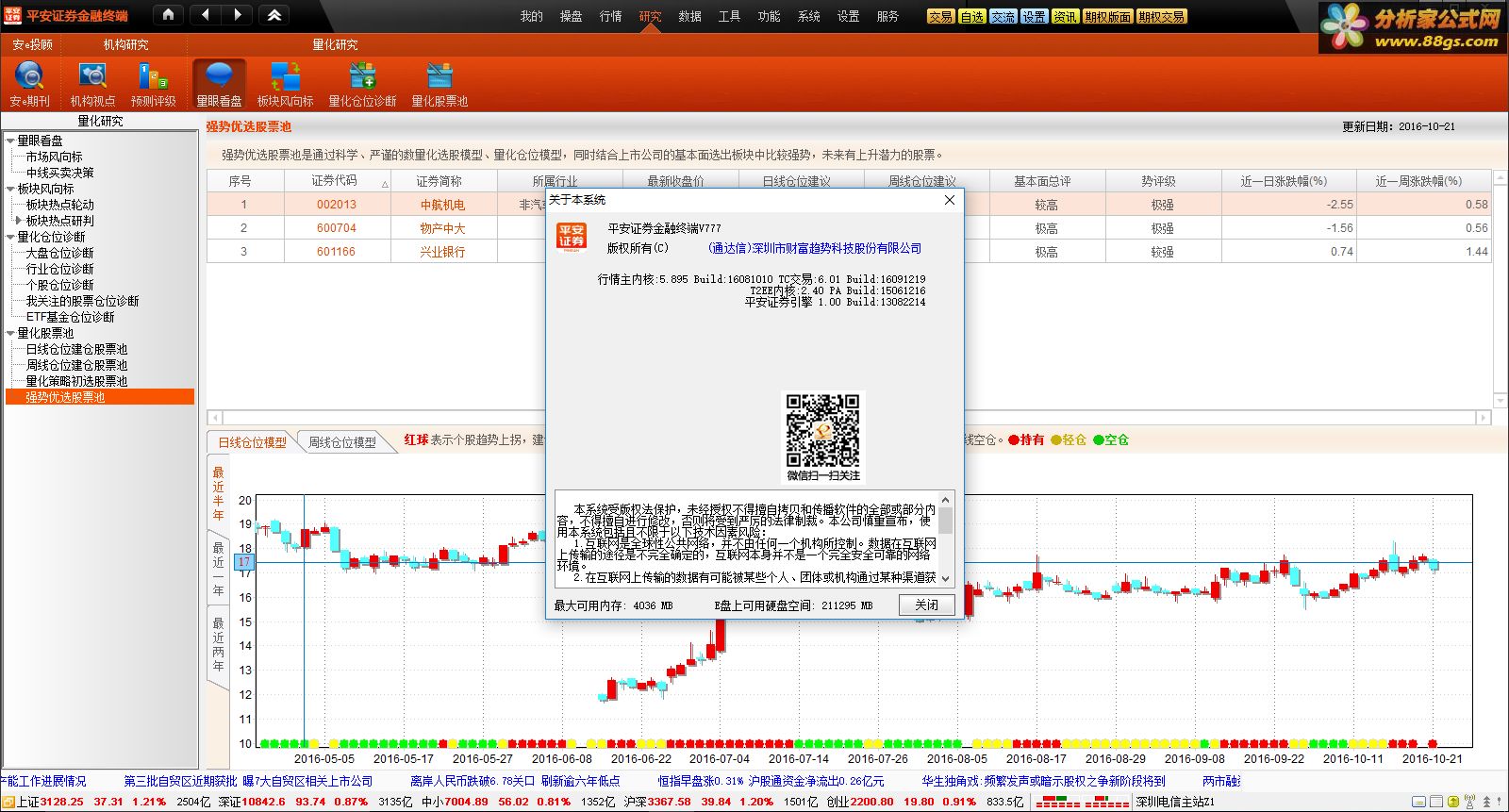
Task: Switch to the 周线仓位模型 tab
Action: coord(342,441)
